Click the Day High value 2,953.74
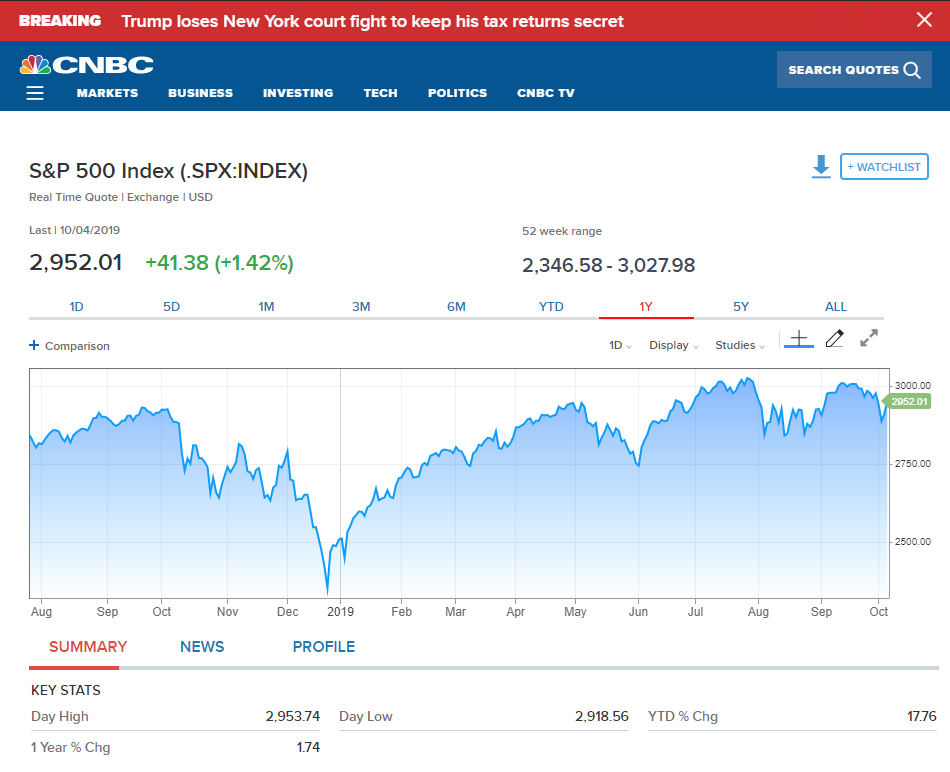 pos(293,716)
